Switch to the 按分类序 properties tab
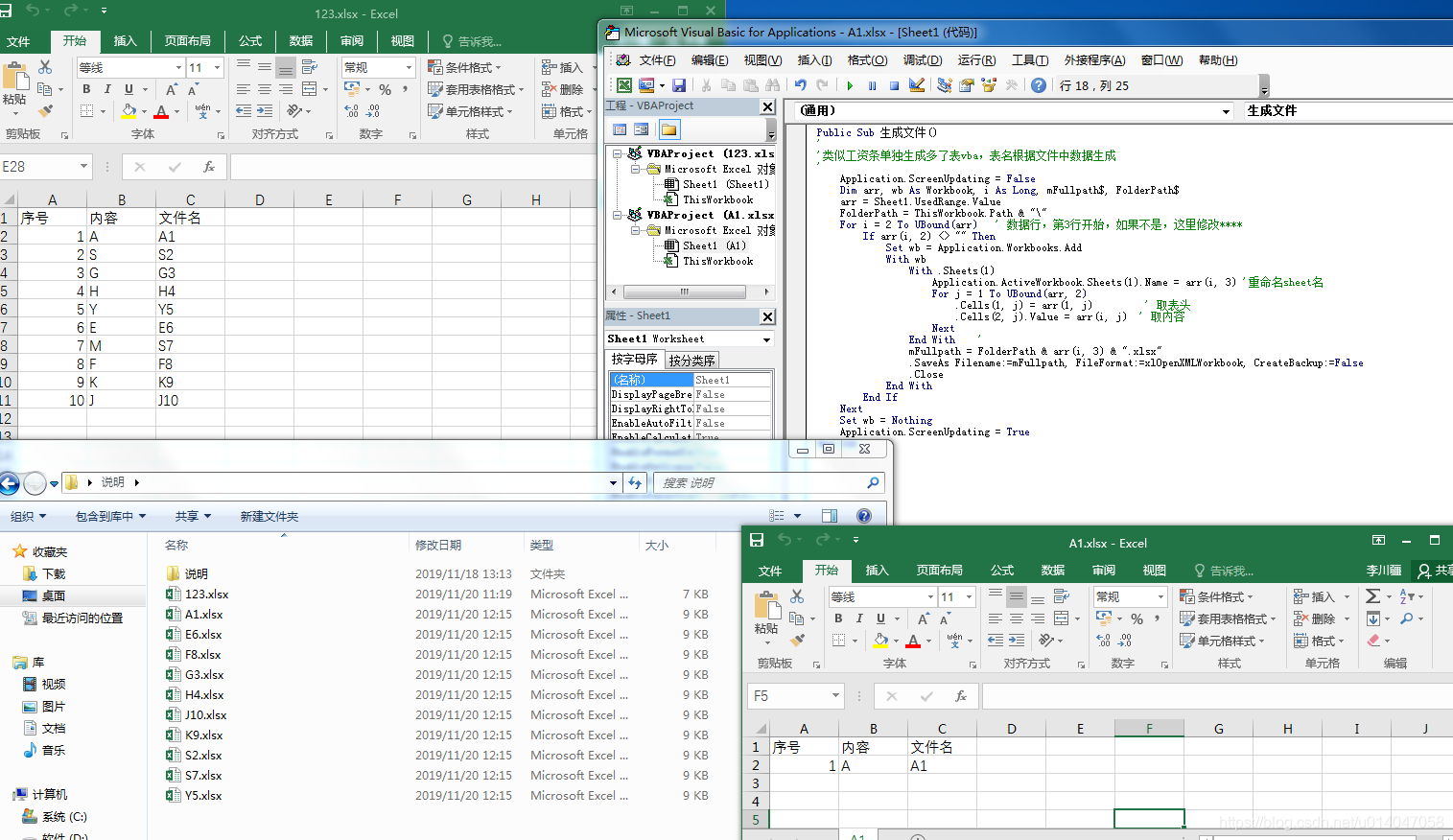1453x840 pixels. (x=691, y=361)
